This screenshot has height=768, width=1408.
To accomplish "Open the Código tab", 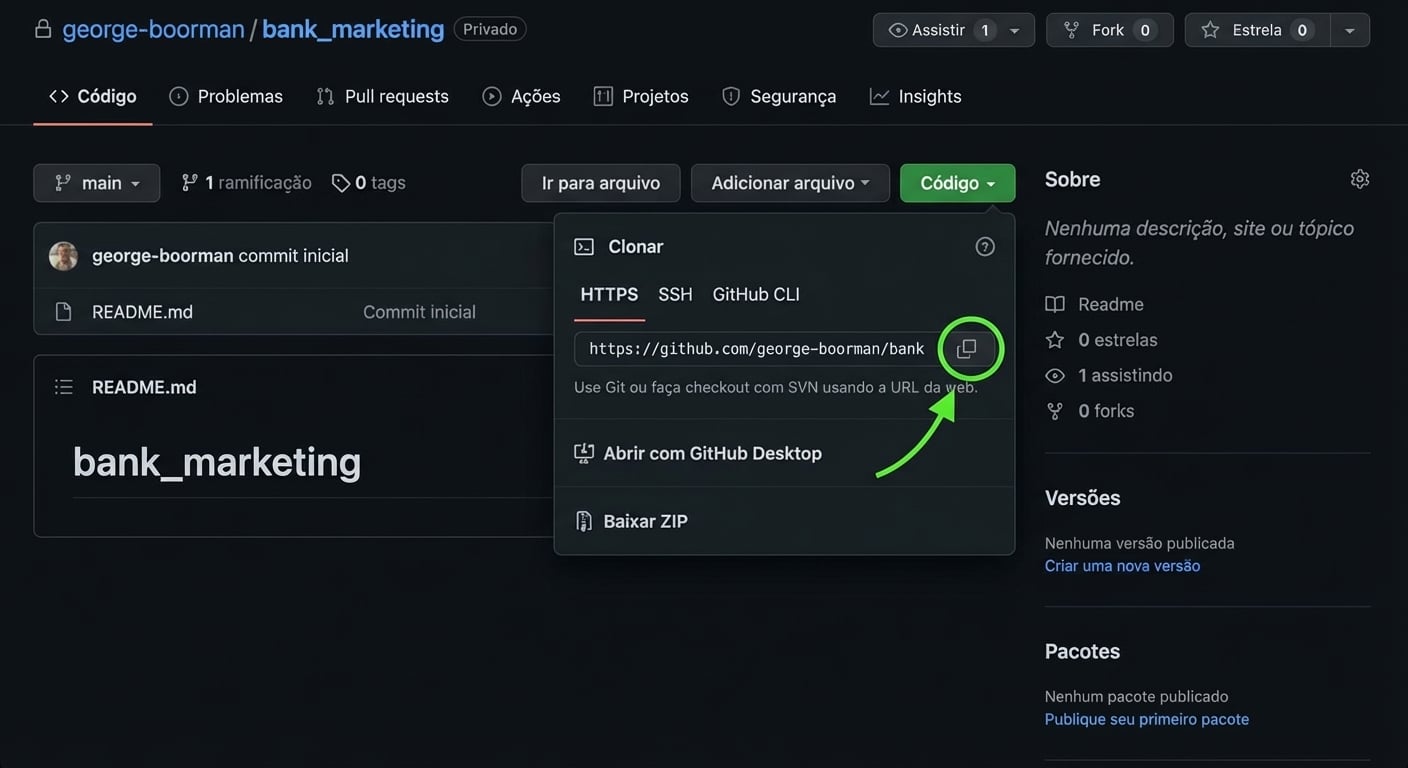I will 93,97.
